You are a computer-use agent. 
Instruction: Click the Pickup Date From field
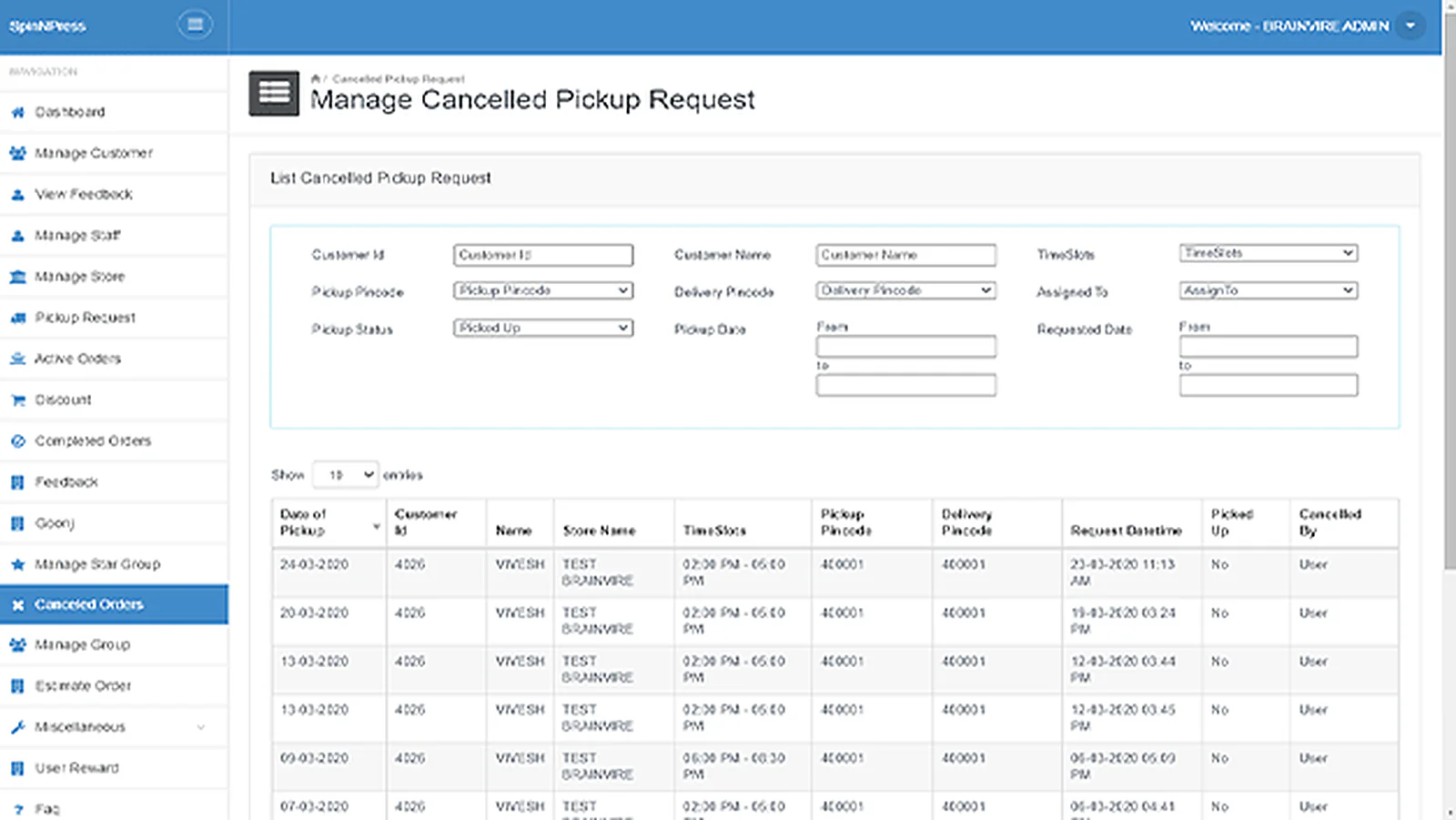[905, 346]
